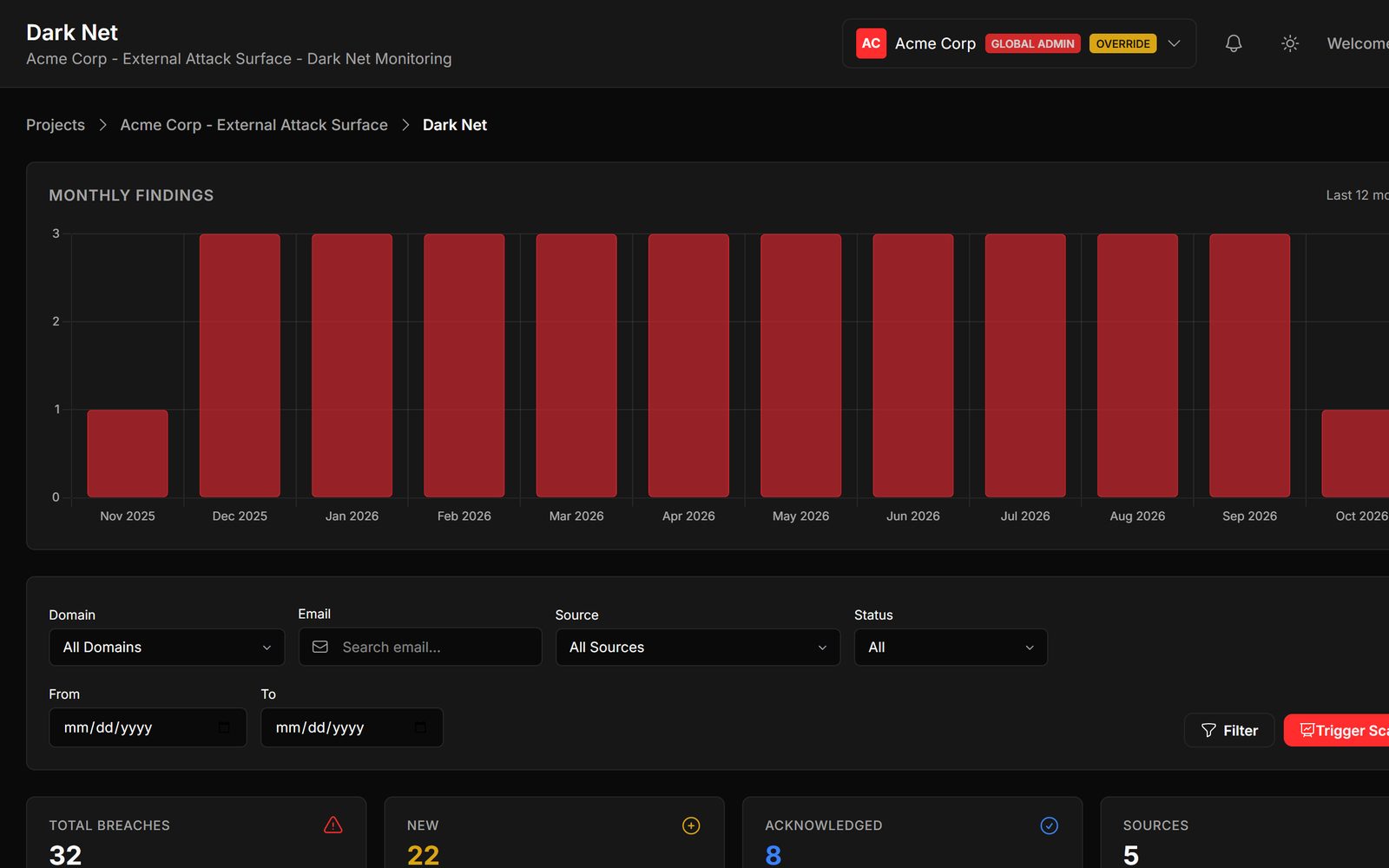Select the Apr 2026 chart bar
Screen dimensions: 1389x868
pyautogui.click(x=688, y=365)
